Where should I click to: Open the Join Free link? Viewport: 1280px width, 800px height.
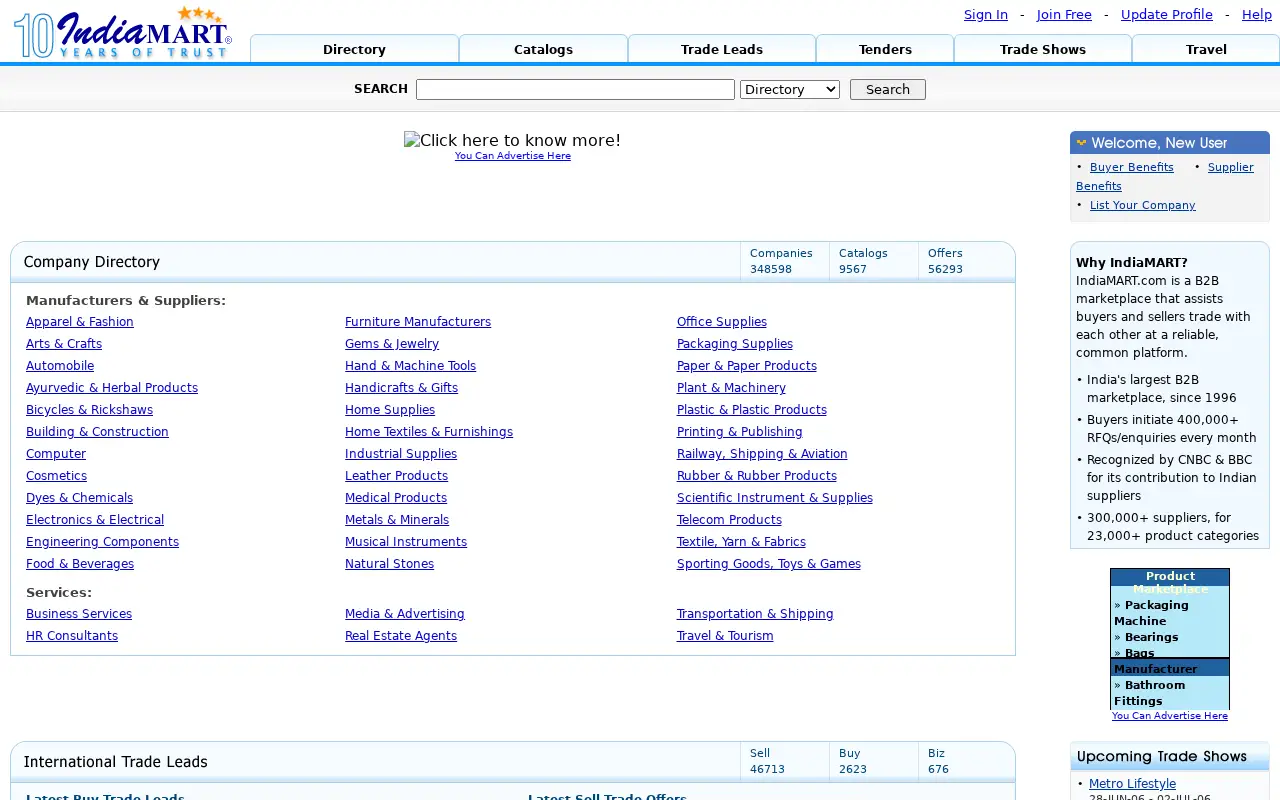1064,14
